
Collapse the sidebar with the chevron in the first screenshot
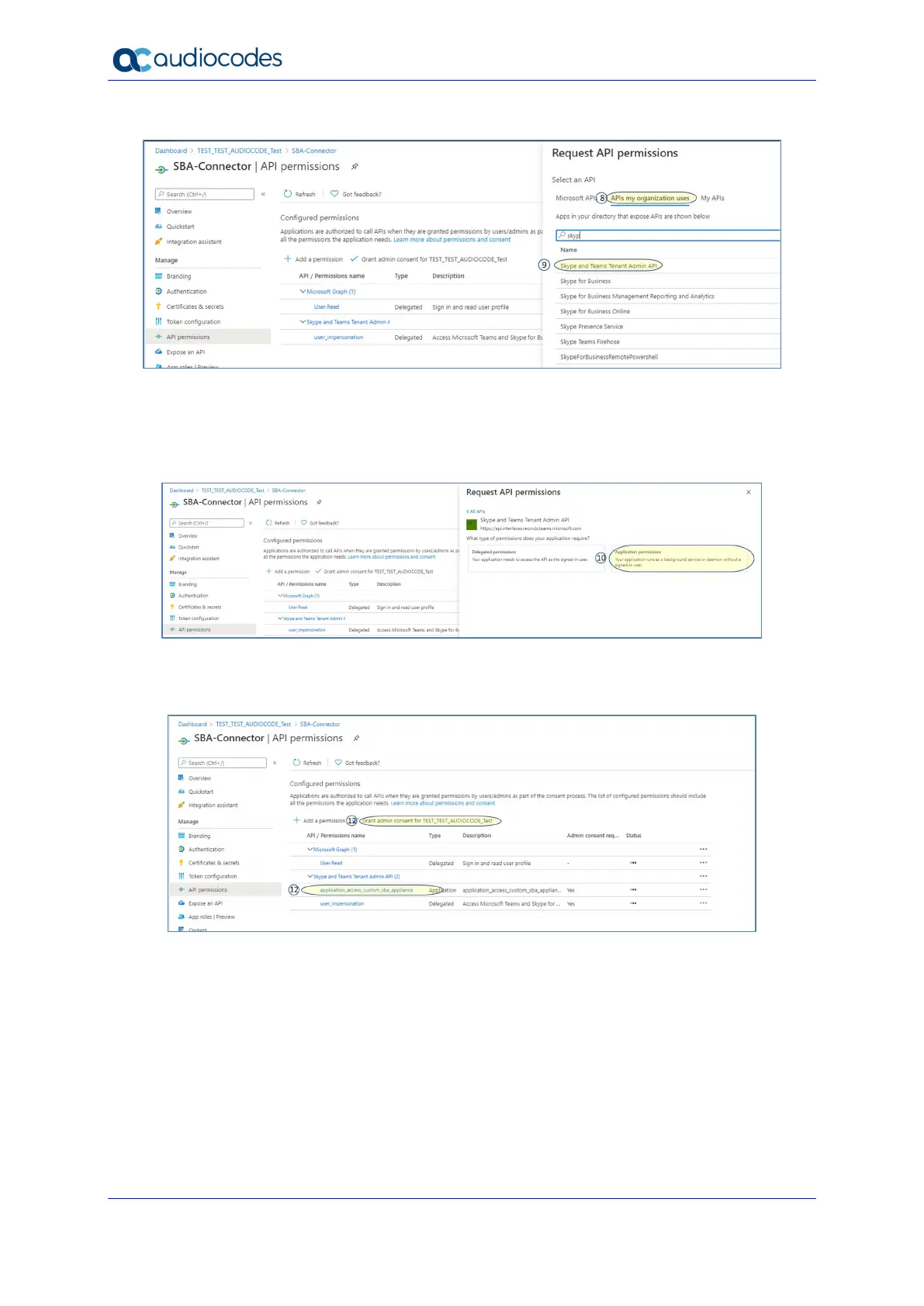tap(263, 194)
